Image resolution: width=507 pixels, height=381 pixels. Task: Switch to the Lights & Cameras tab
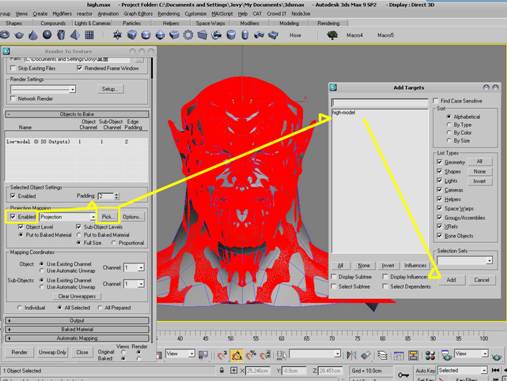click(92, 23)
